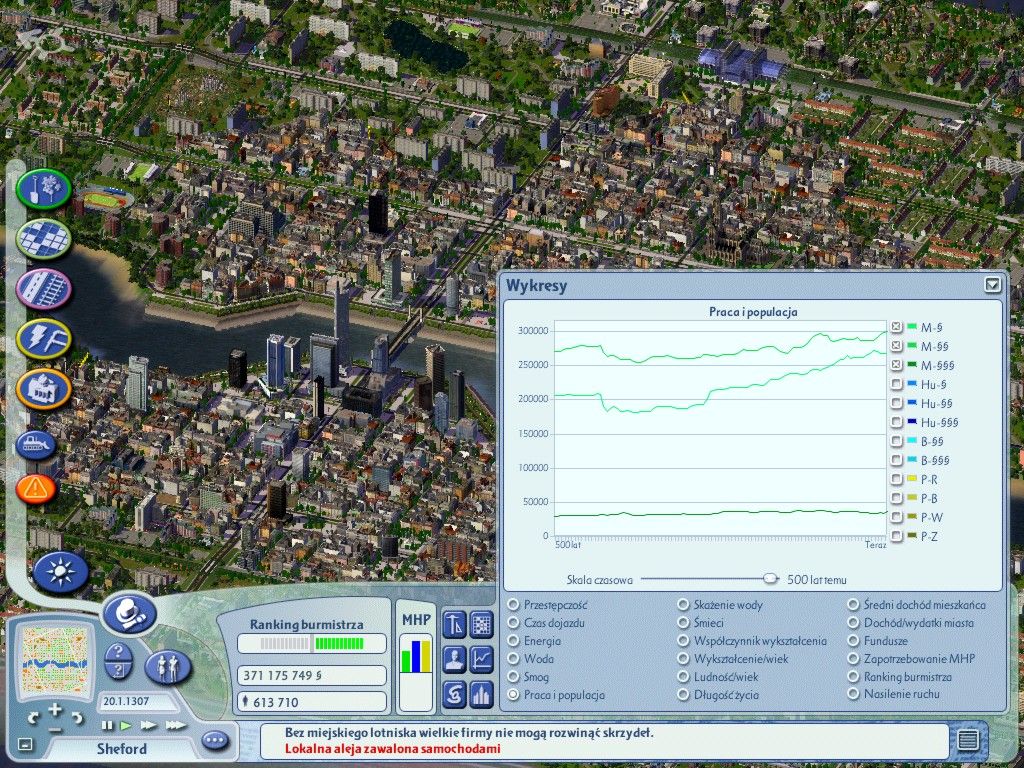The image size is (1024, 768).
Task: Open the three-dot options menu button
Action: (x=215, y=740)
